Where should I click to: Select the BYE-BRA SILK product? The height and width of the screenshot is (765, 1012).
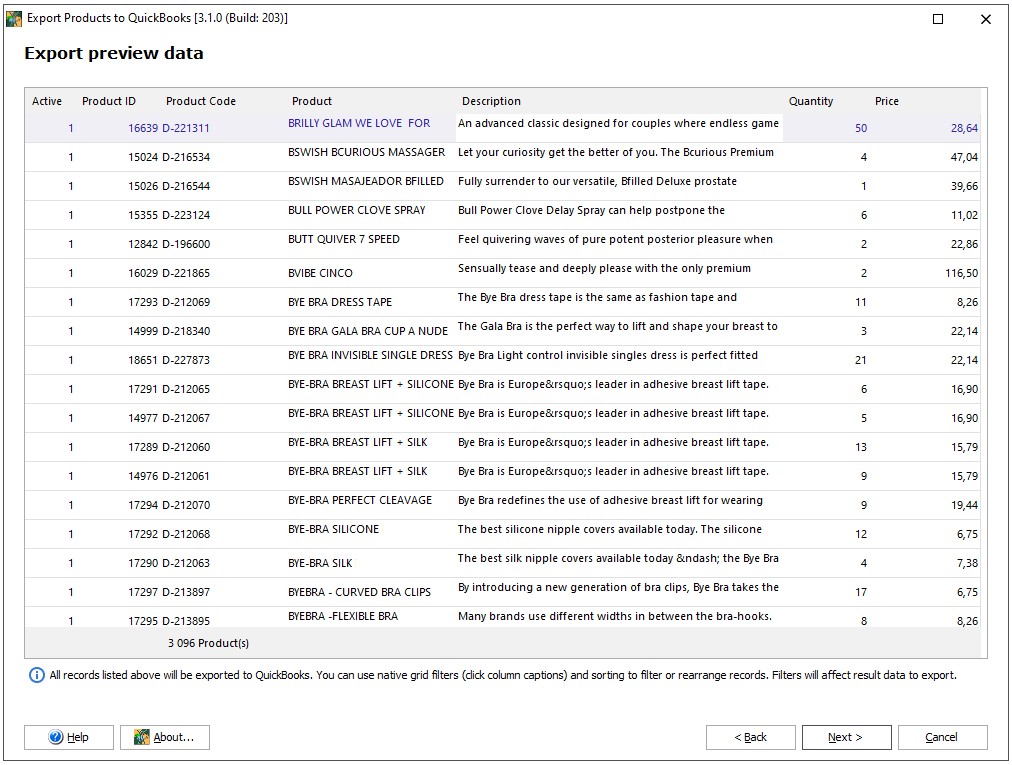point(320,564)
